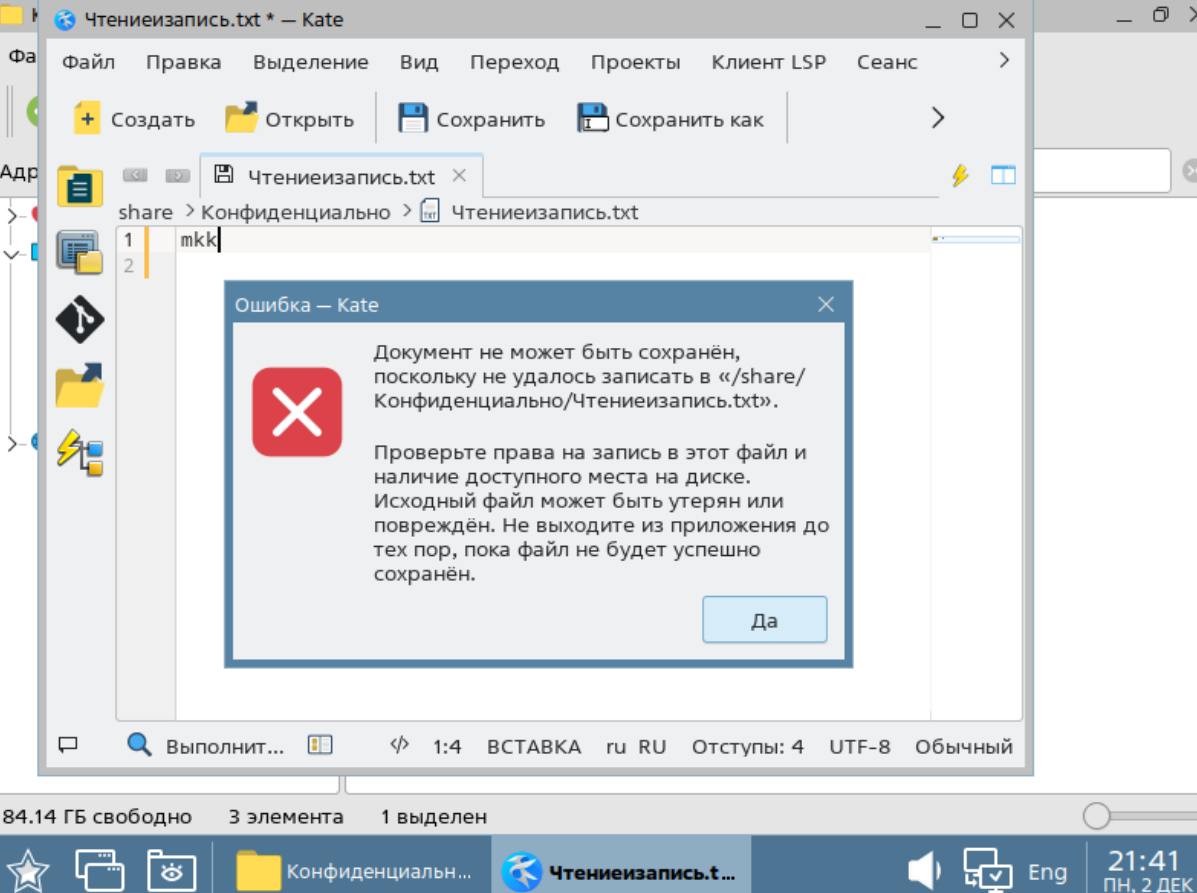Click the split view icon near tabs
Viewport: 1197px width, 893px height.
(1003, 176)
